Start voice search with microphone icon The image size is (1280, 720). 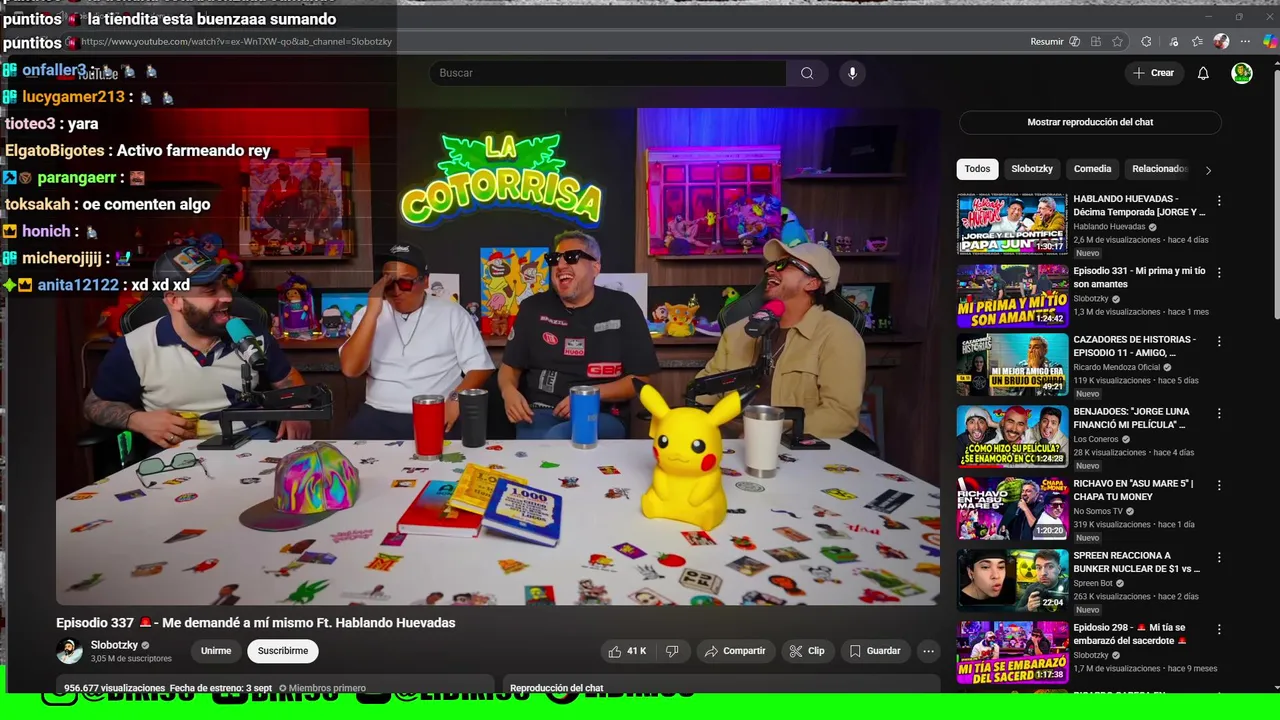coord(852,73)
